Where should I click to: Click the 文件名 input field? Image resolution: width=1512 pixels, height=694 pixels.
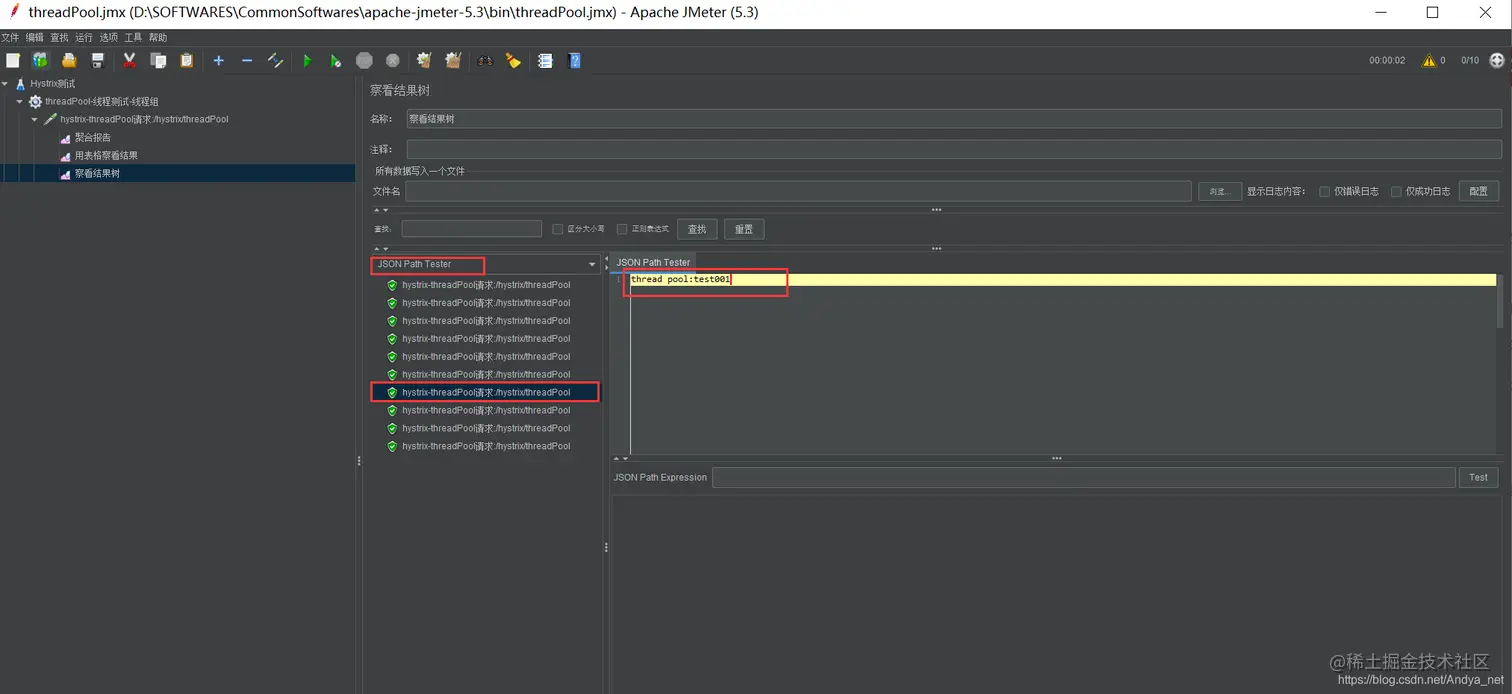798,191
